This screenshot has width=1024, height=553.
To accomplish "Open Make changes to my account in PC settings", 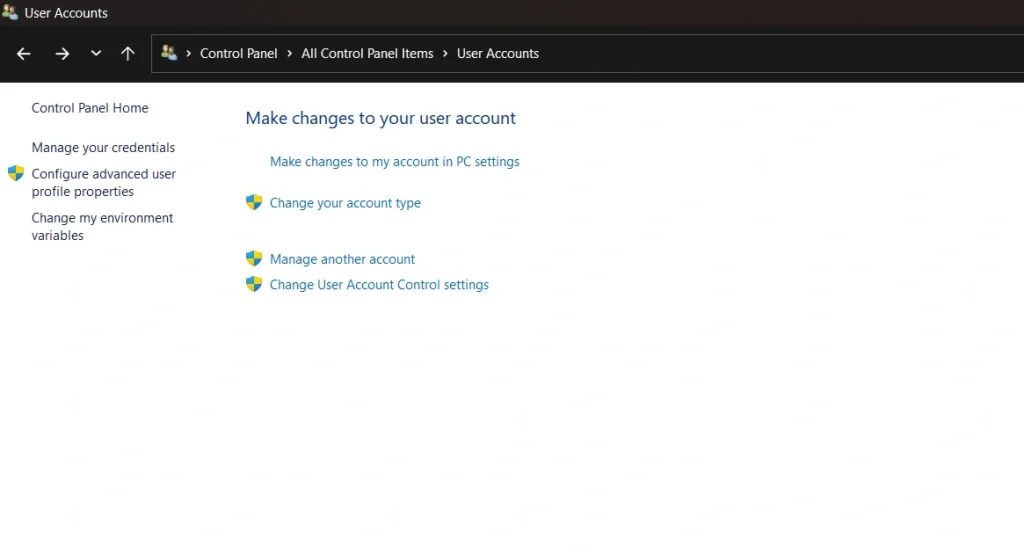I will coord(394,161).
